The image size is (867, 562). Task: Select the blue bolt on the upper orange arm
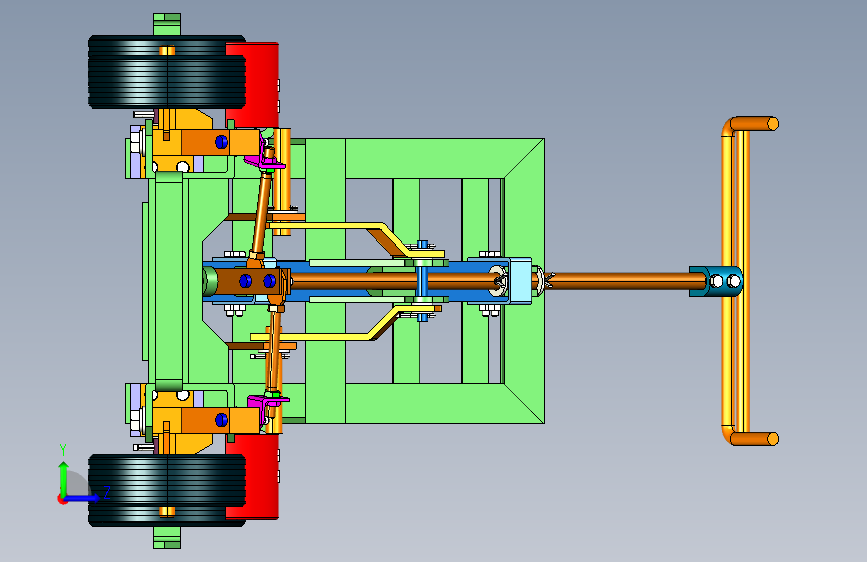(x=221, y=142)
